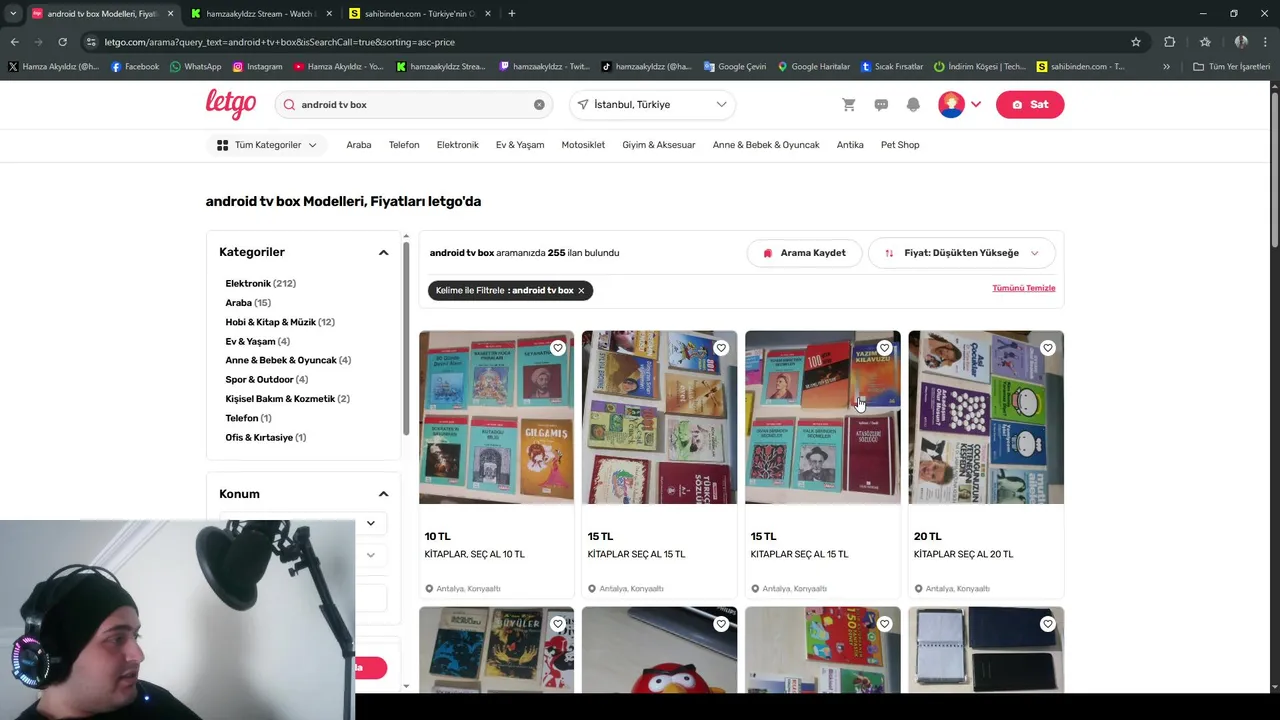
Task: Open the Facebook bookmark
Action: pos(135,67)
